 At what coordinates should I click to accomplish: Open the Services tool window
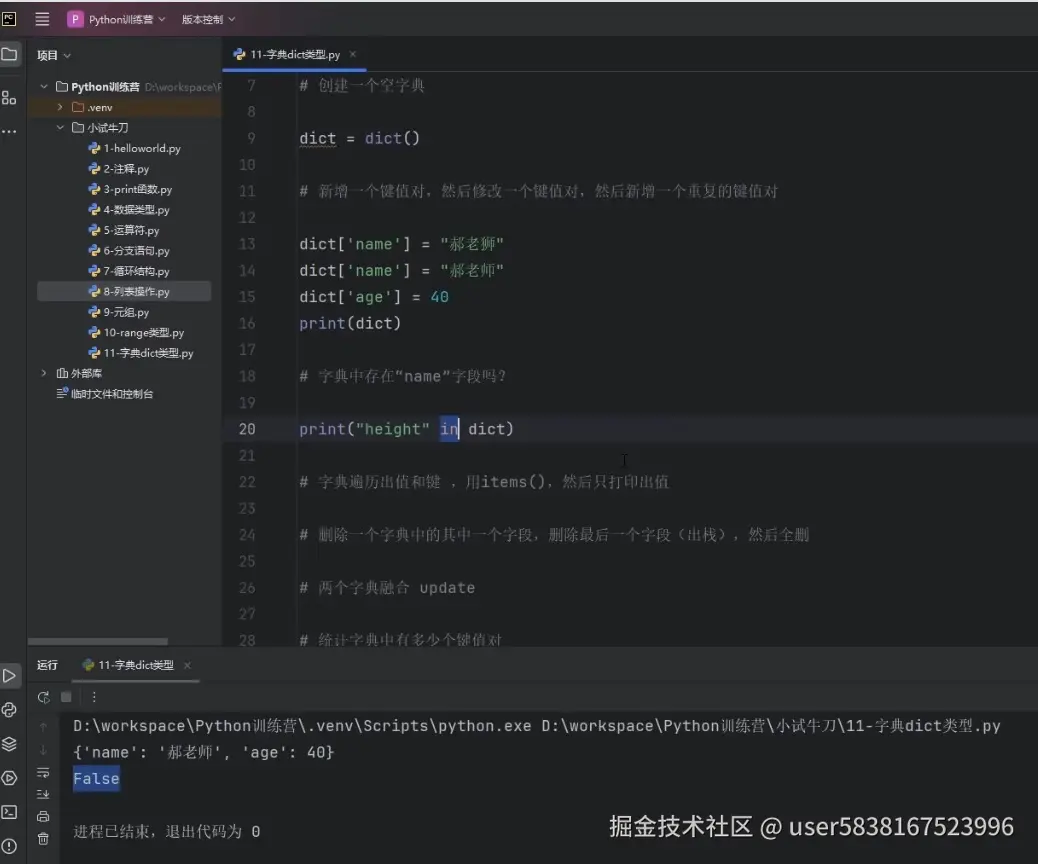pyautogui.click(x=11, y=743)
